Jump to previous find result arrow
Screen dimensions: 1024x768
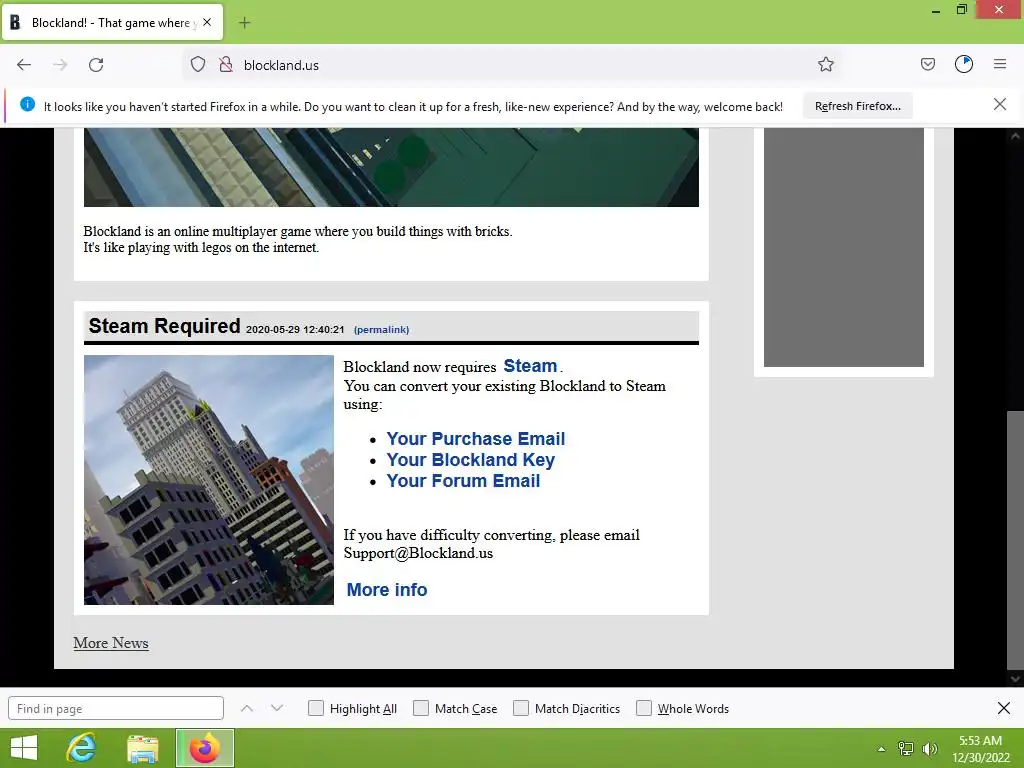click(247, 709)
